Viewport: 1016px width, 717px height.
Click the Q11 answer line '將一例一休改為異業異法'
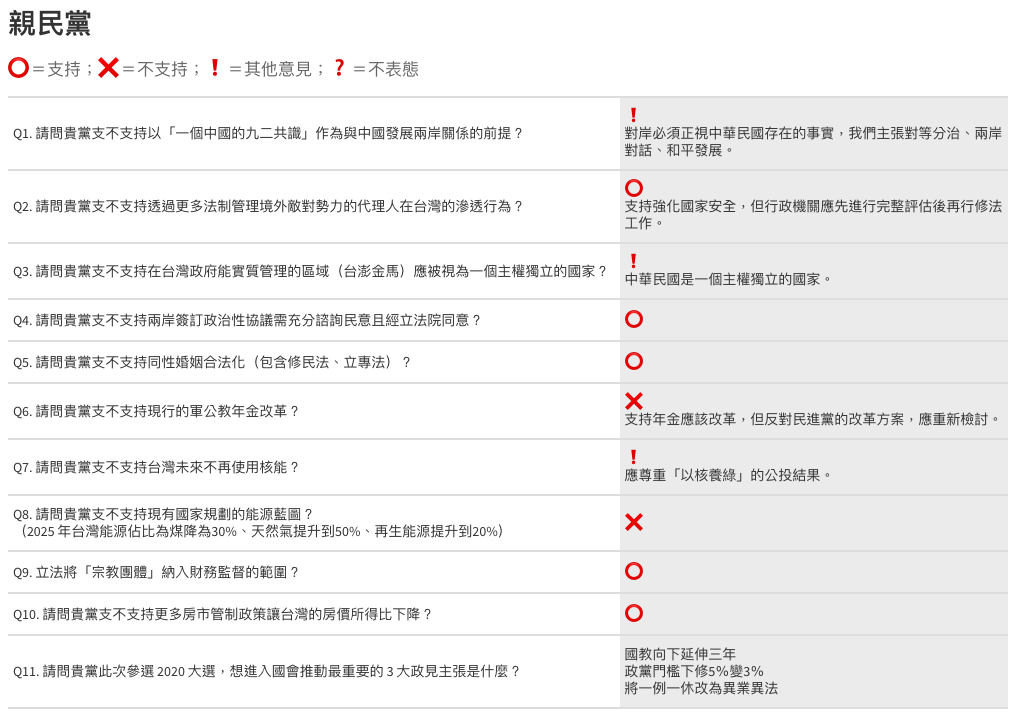pos(701,689)
